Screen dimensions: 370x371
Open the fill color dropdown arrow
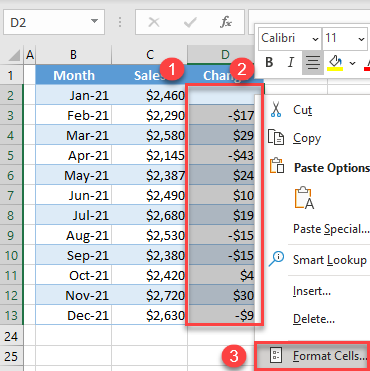(x=353, y=63)
